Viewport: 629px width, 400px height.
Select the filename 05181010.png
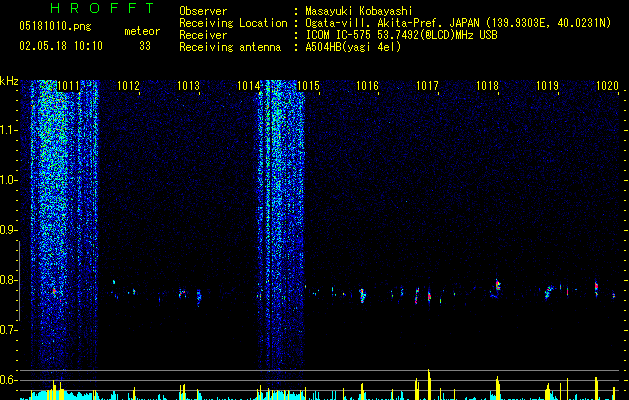coord(55,27)
